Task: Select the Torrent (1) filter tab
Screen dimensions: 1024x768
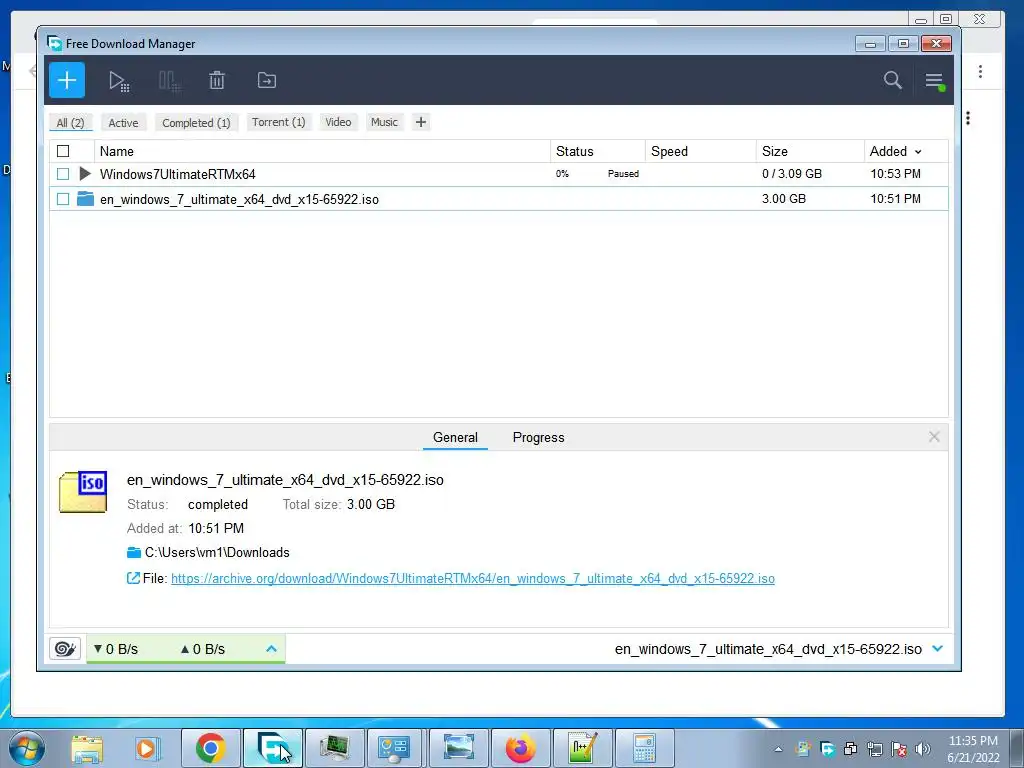Action: pos(279,122)
